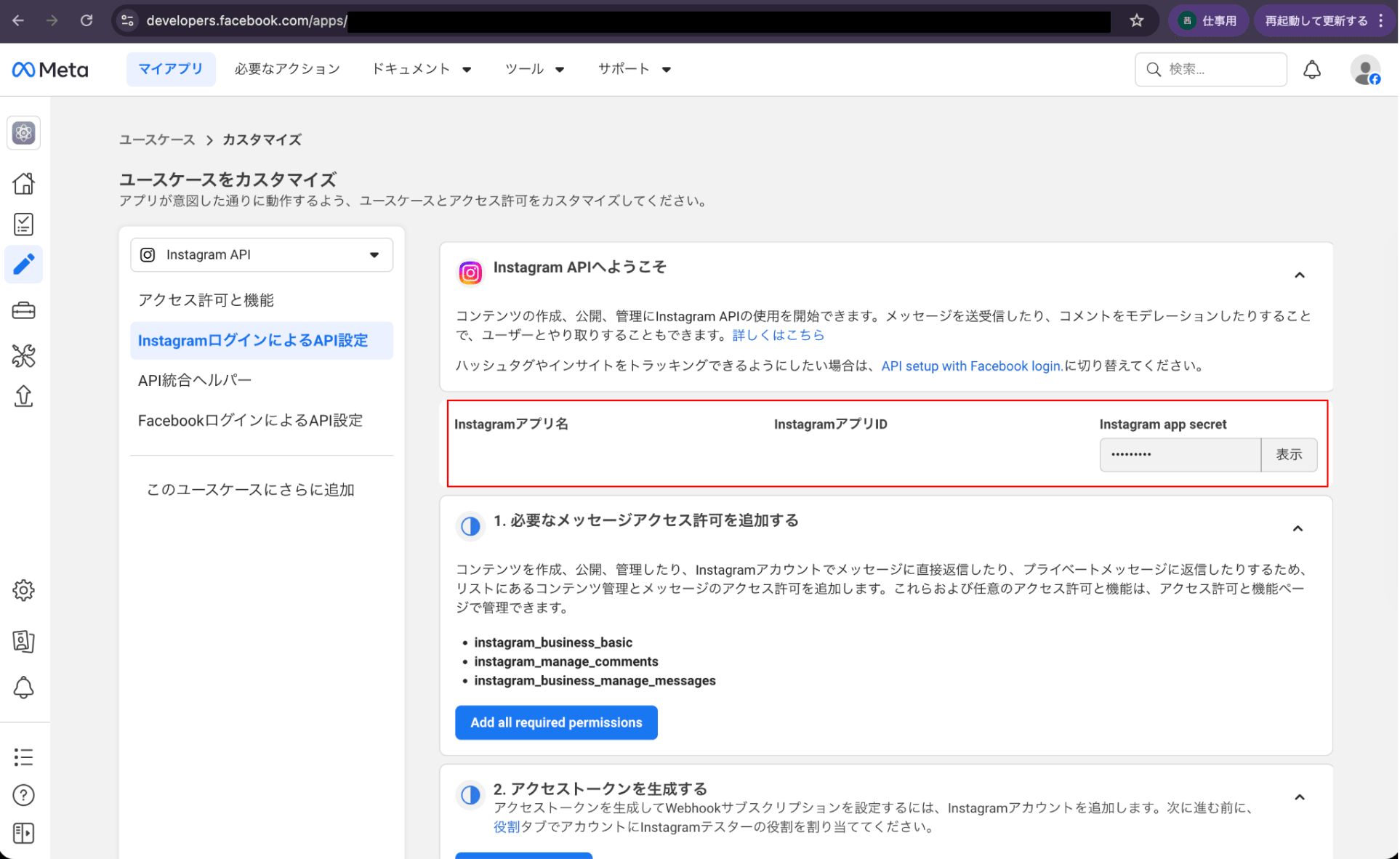1400x859 pixels.
Task: Click the app atom icon at sidebar top
Action: [23, 133]
